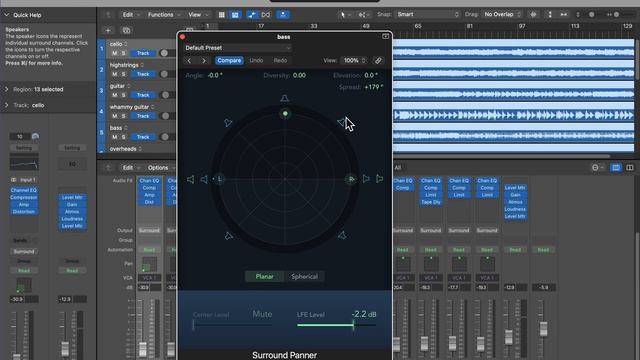Open the Default Preset dropdown
The image size is (640, 360).
238,48
